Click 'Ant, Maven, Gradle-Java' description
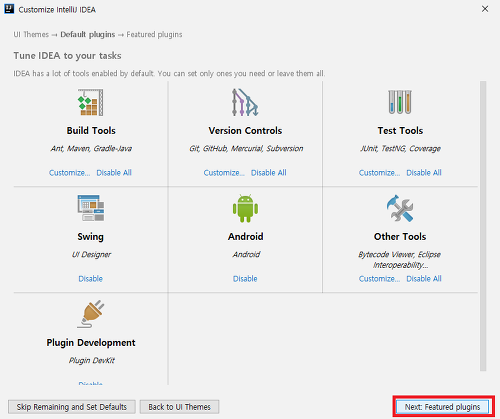Image resolution: width=500 pixels, height=419 pixels. click(x=91, y=148)
